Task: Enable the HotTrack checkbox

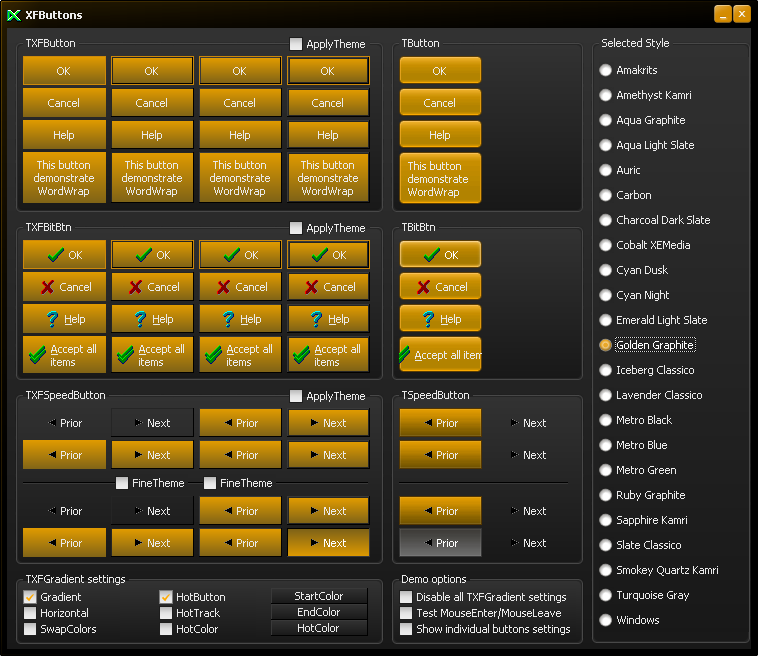Action: click(166, 613)
